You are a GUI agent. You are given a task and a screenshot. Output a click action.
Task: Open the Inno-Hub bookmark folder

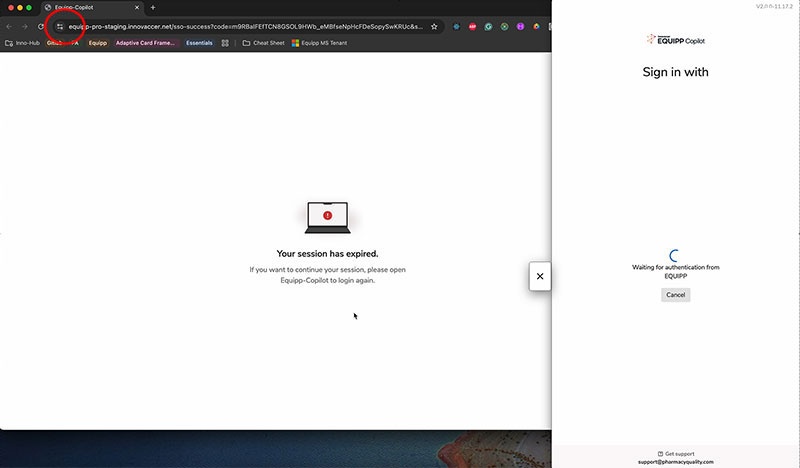tap(22, 43)
